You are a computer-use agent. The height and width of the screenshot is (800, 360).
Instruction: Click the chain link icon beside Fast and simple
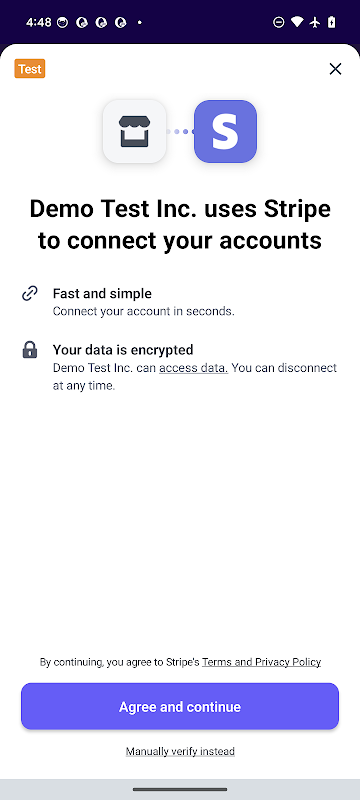point(30,293)
